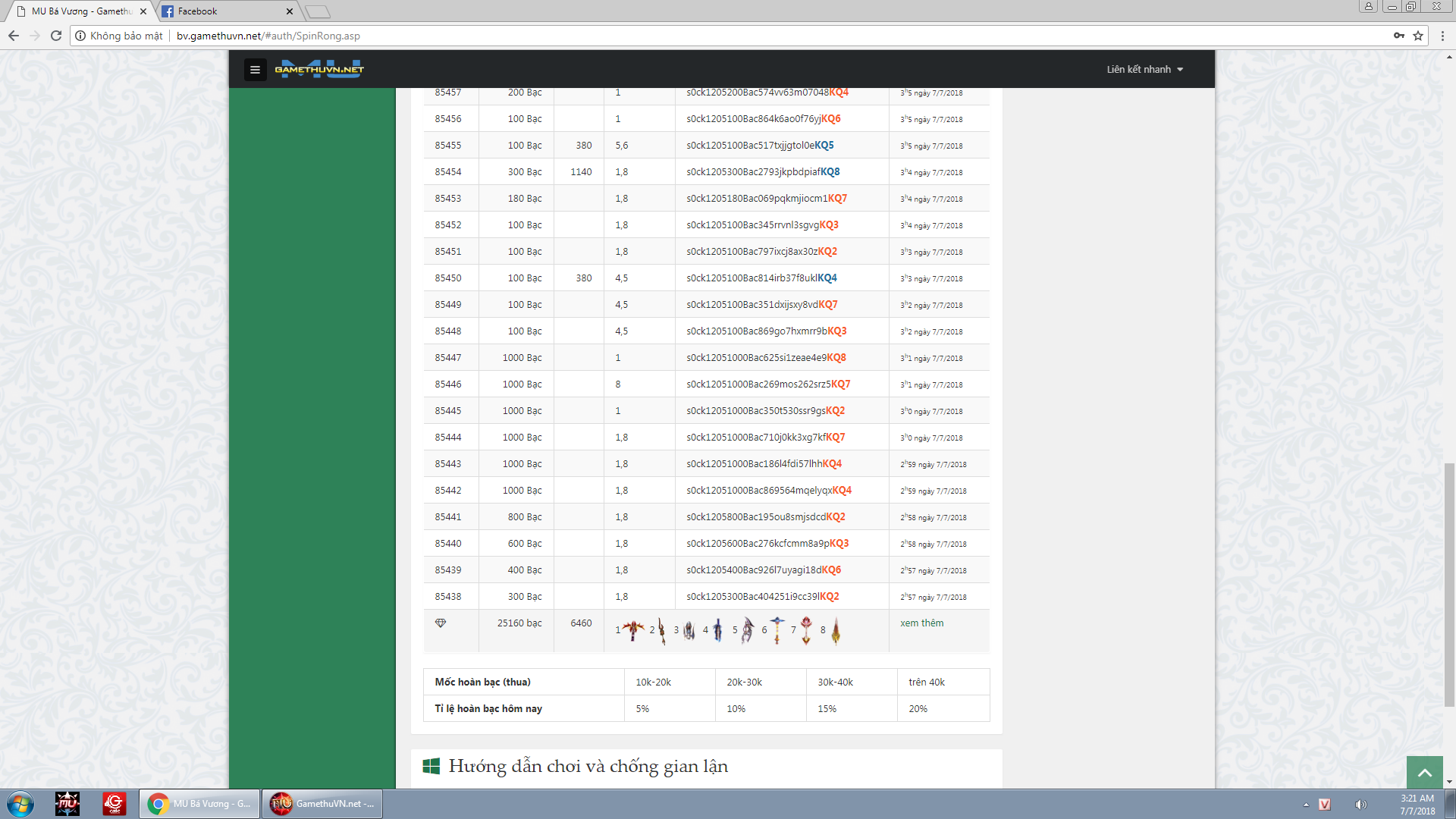1456x819 pixels.
Task: Click the xem thêm link
Action: coord(921,623)
